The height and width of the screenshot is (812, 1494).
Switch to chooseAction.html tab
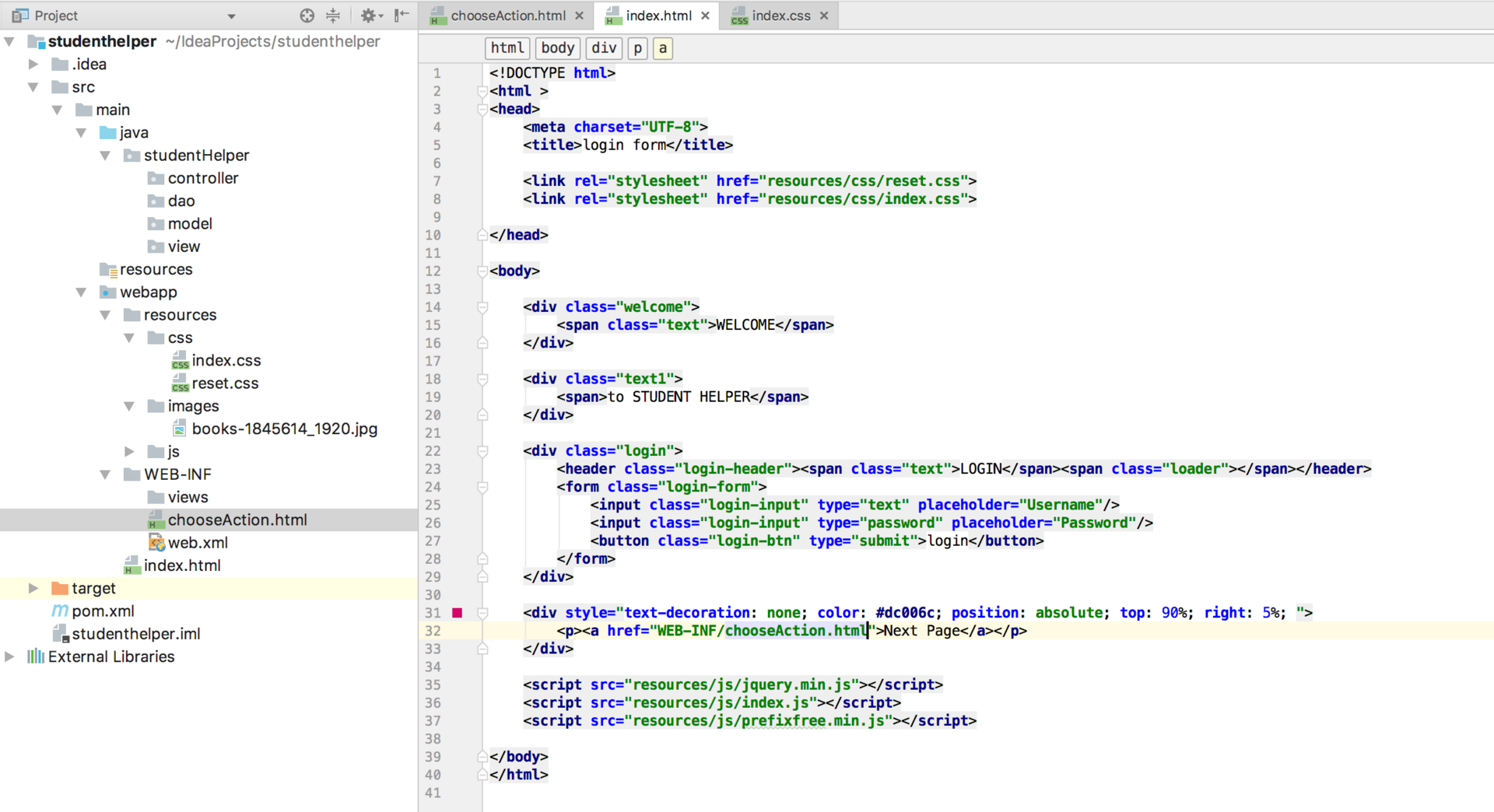click(x=508, y=16)
